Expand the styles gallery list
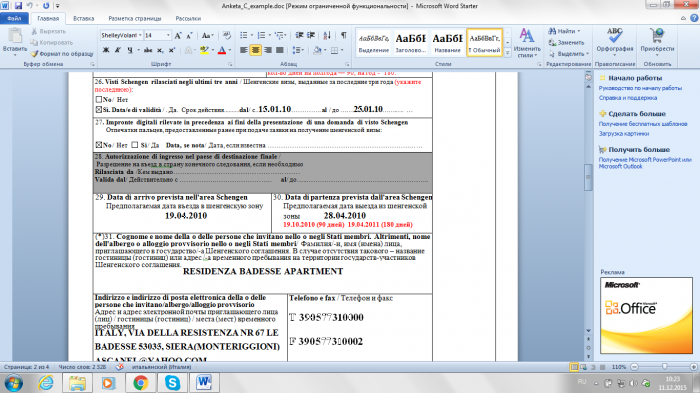This screenshot has height=393, width=700. tap(508, 53)
